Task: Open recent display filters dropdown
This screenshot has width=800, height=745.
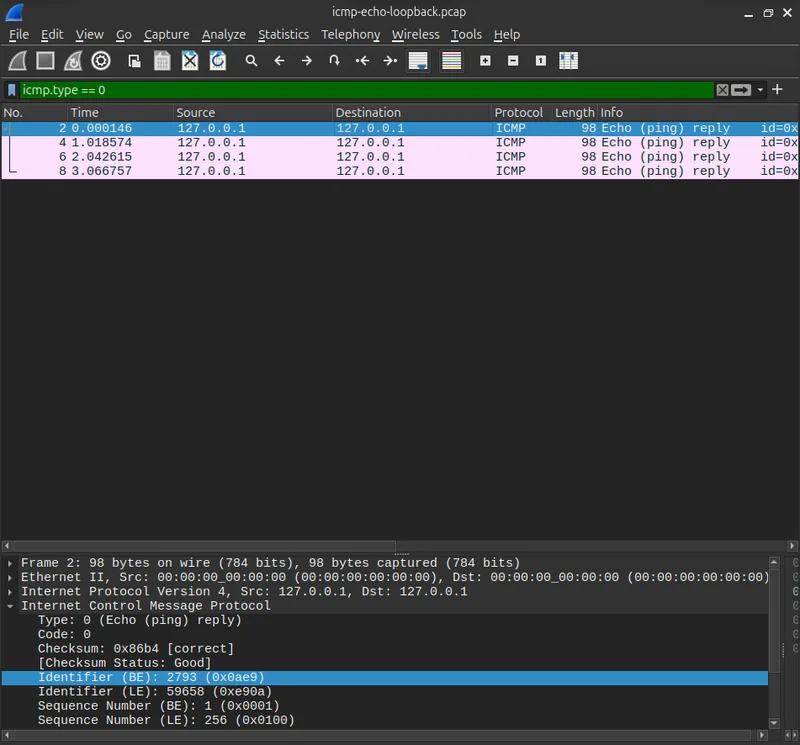Action: pyautogui.click(x=760, y=90)
